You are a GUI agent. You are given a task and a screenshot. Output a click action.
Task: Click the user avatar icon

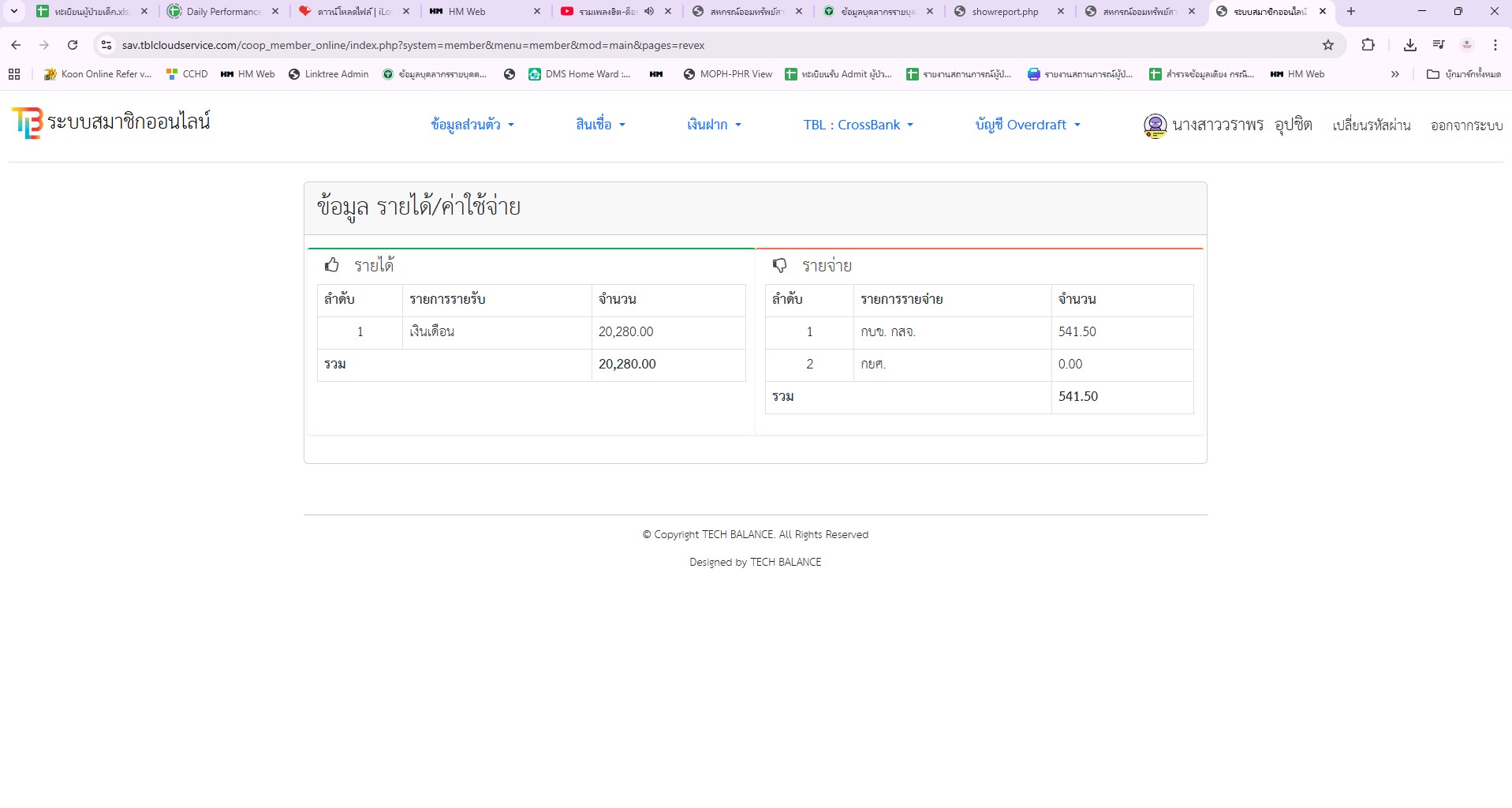[1155, 125]
